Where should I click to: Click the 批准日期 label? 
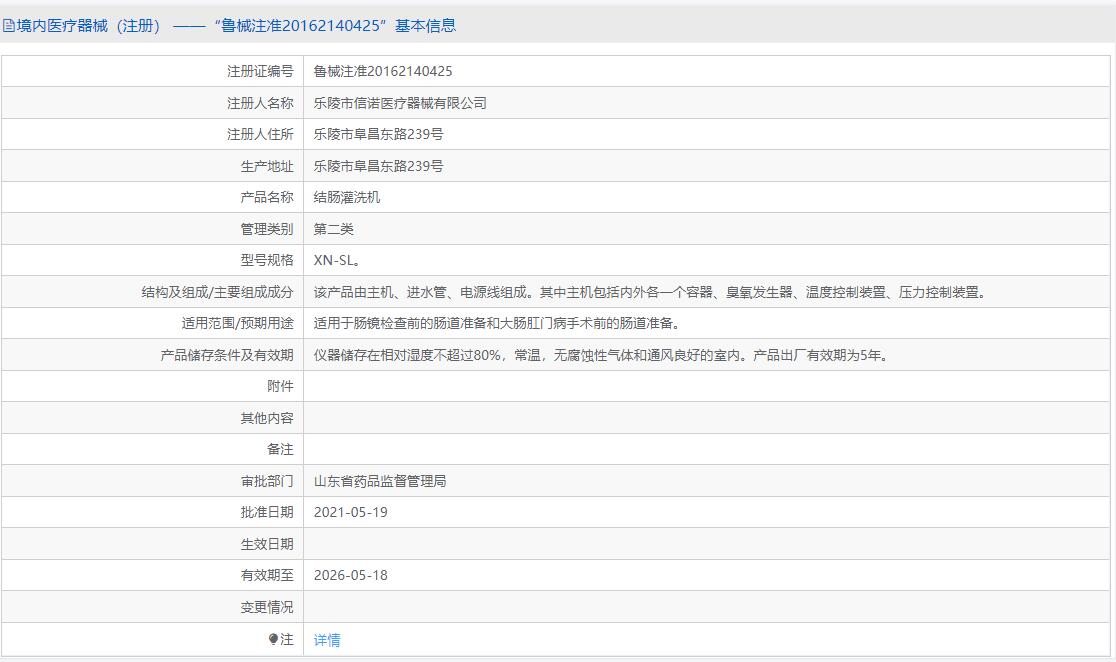(267, 513)
